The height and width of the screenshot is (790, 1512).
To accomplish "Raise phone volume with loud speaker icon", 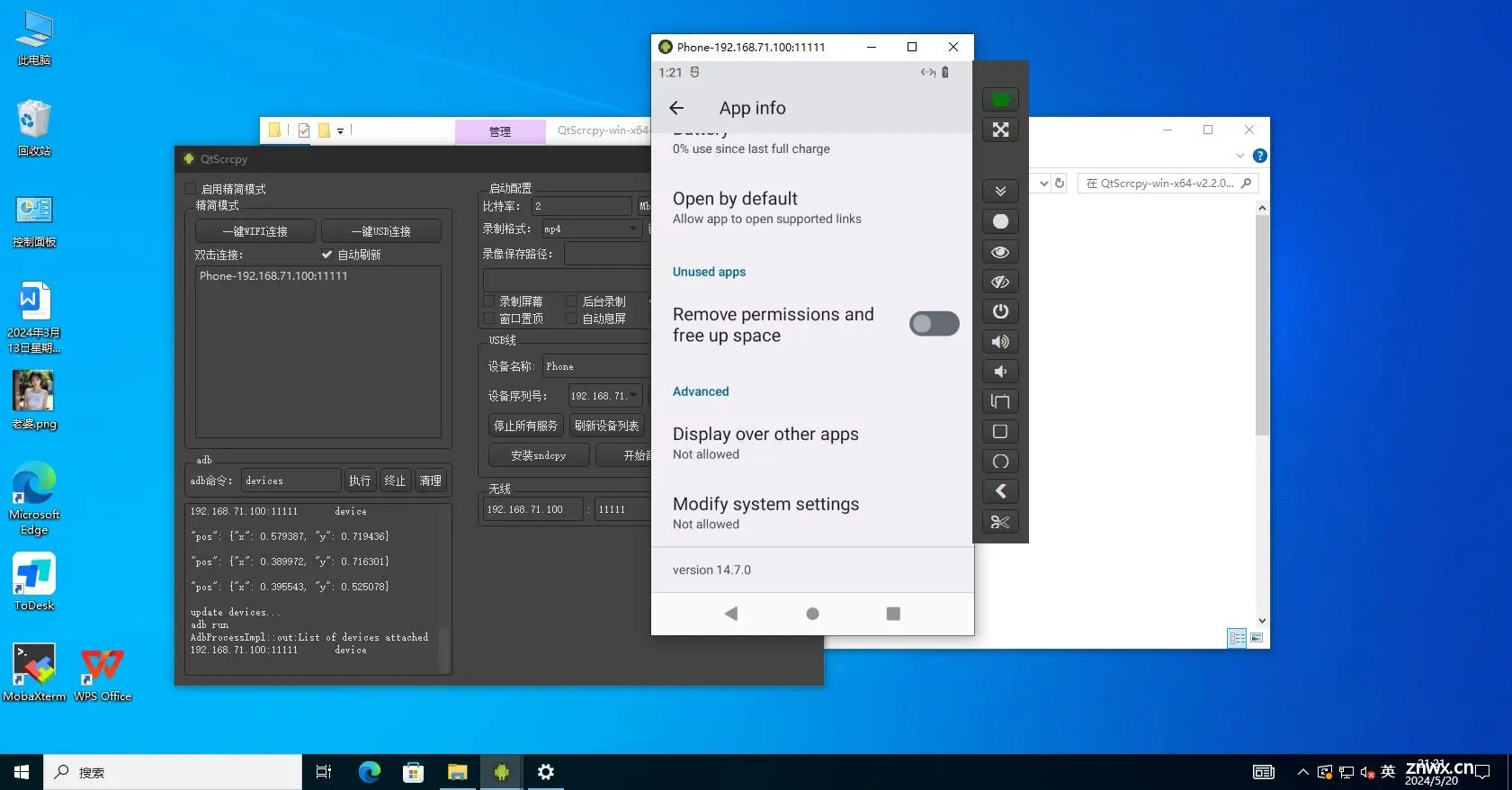I will 1000,341.
